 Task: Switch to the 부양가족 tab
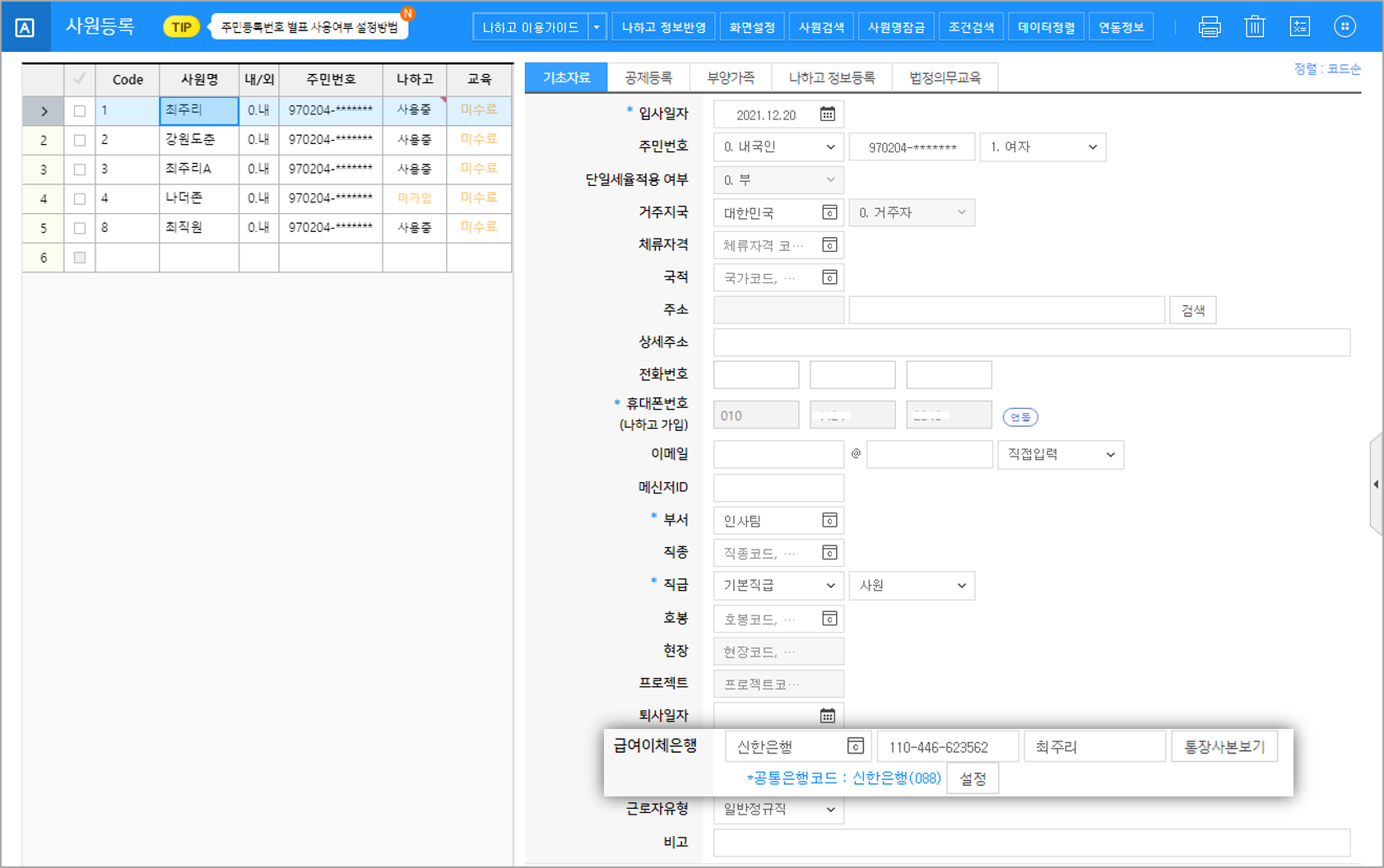[731, 77]
